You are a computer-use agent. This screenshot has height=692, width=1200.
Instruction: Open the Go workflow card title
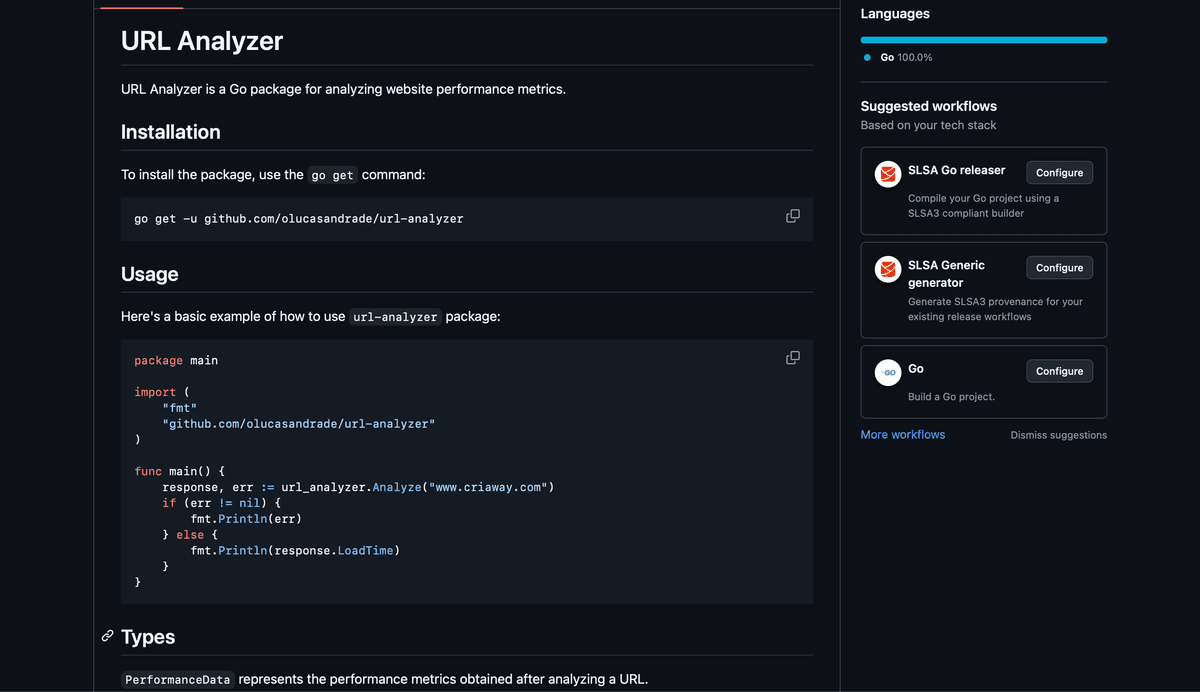(x=916, y=368)
